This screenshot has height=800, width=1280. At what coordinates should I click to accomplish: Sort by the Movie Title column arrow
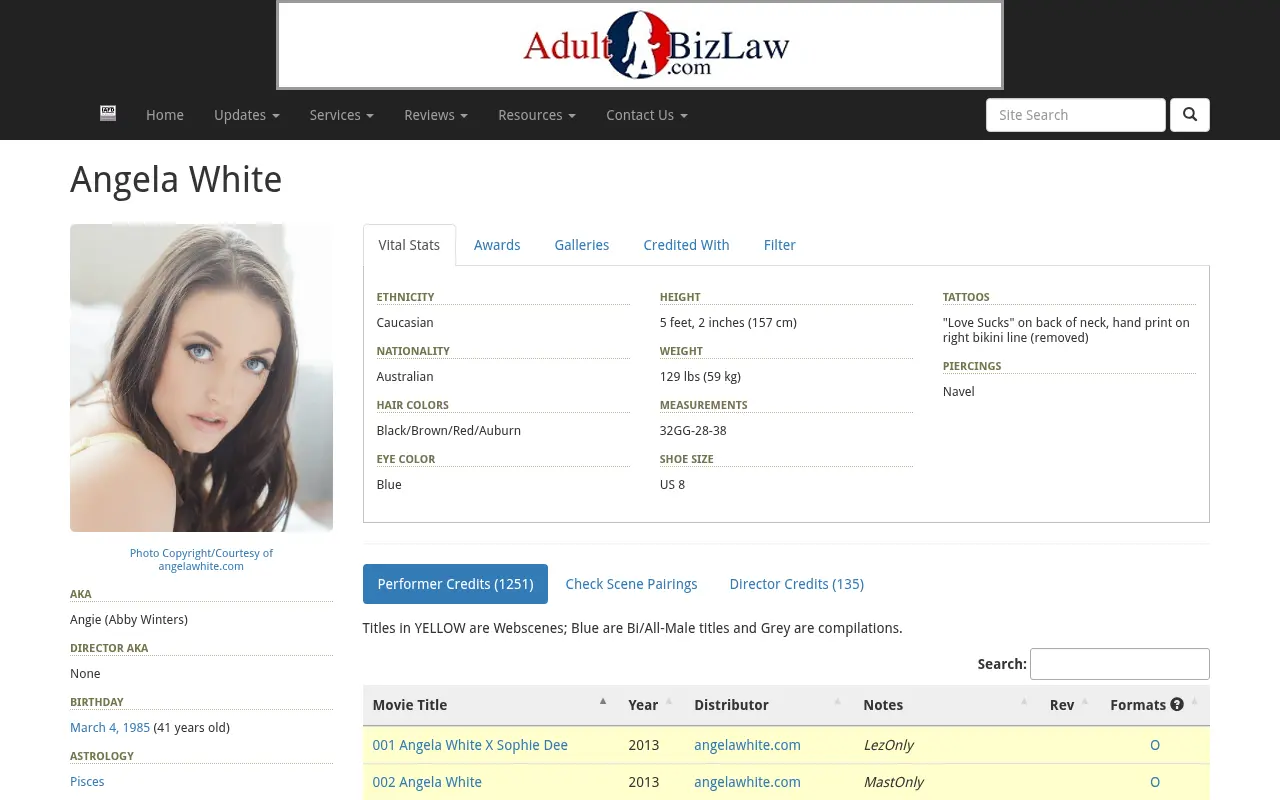coord(603,702)
